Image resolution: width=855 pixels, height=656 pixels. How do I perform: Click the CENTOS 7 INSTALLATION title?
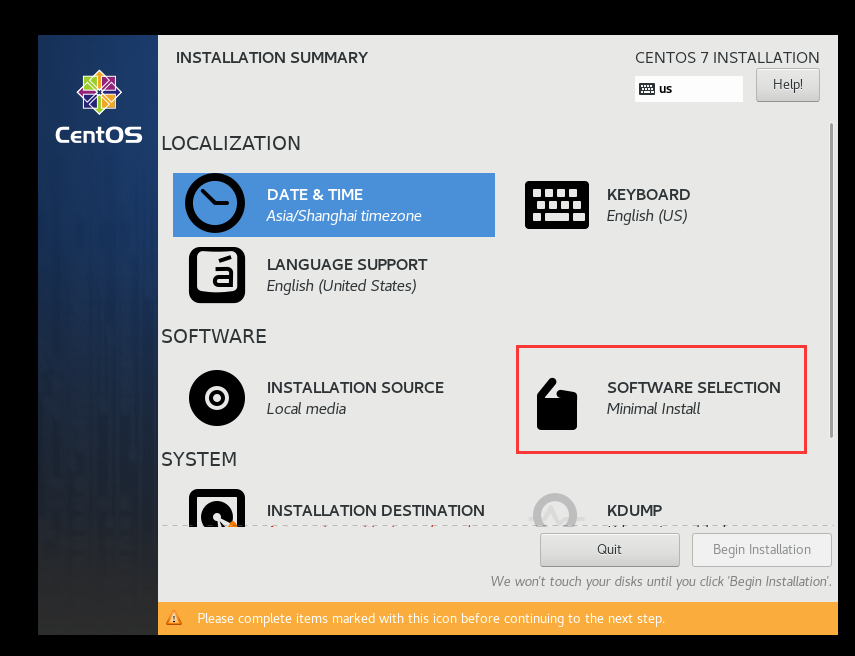tap(727, 58)
